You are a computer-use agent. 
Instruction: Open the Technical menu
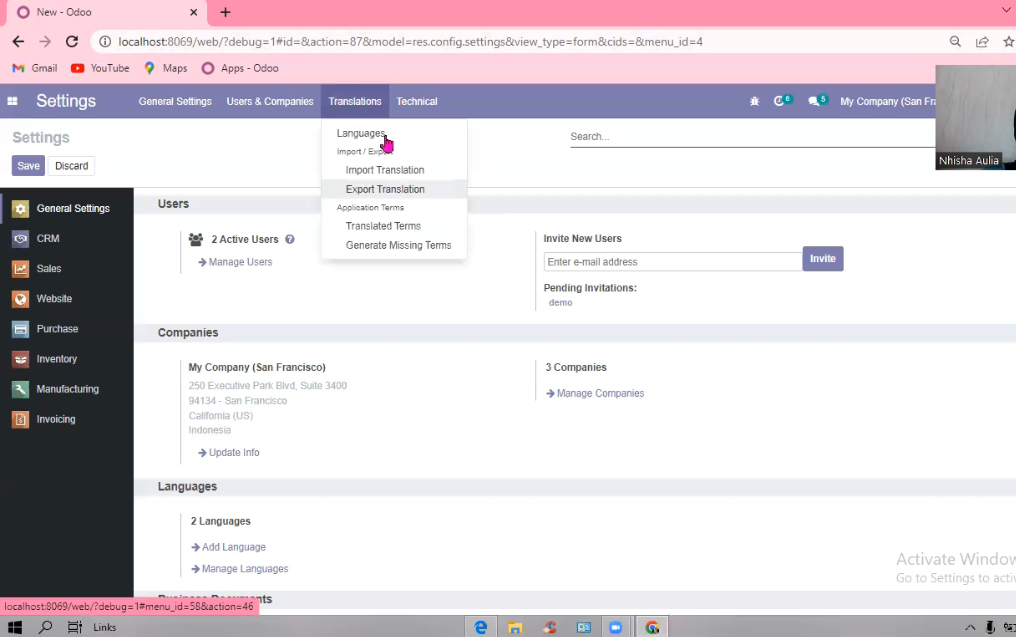[x=417, y=101]
